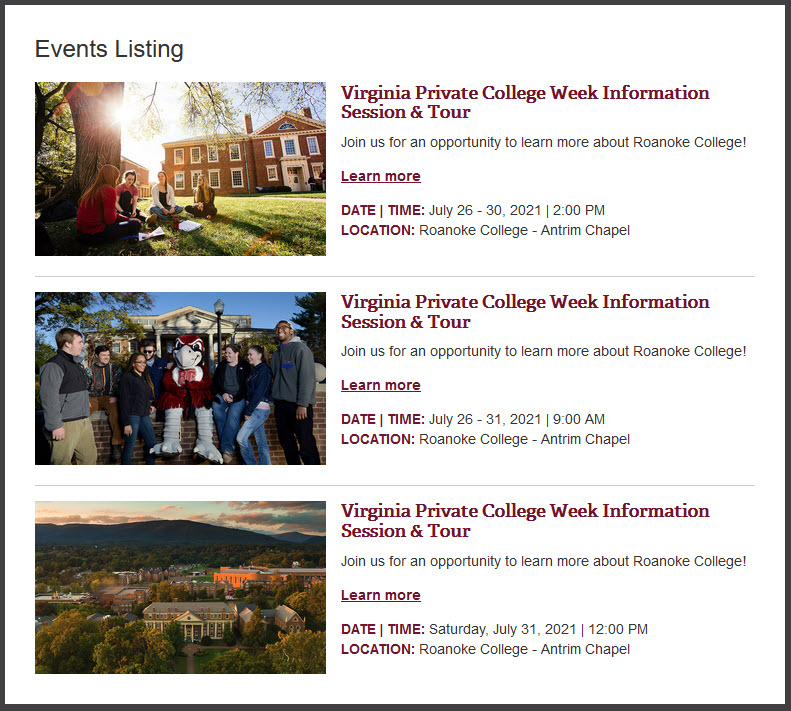This screenshot has height=711, width=791.
Task: Open the aerial campus sunset photo
Action: 180,587
